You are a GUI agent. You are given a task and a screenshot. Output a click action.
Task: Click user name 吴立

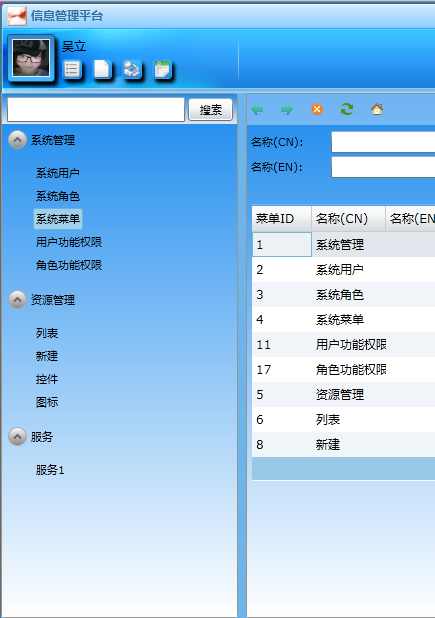tap(74, 47)
